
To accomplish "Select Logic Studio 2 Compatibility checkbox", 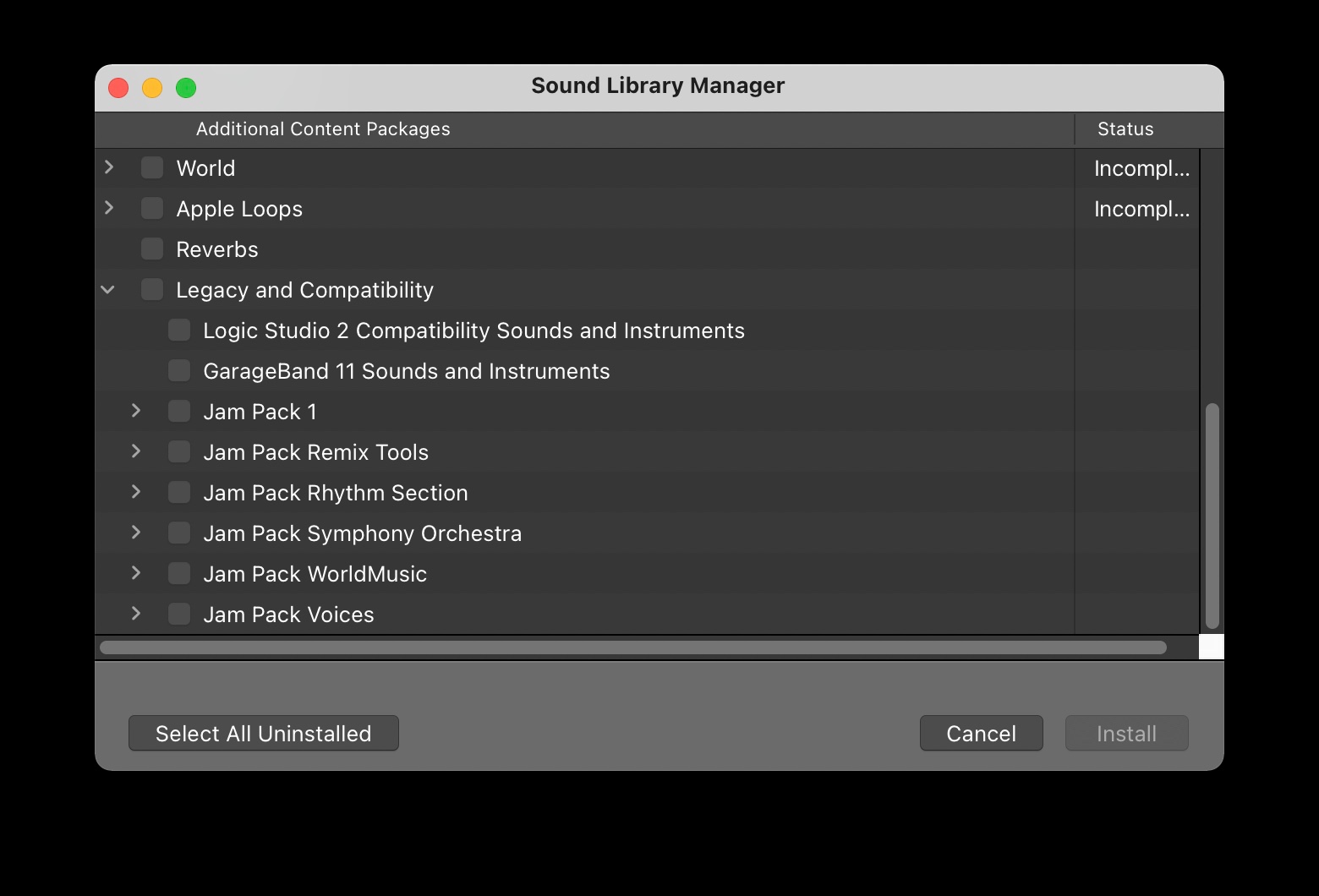I will [x=179, y=330].
